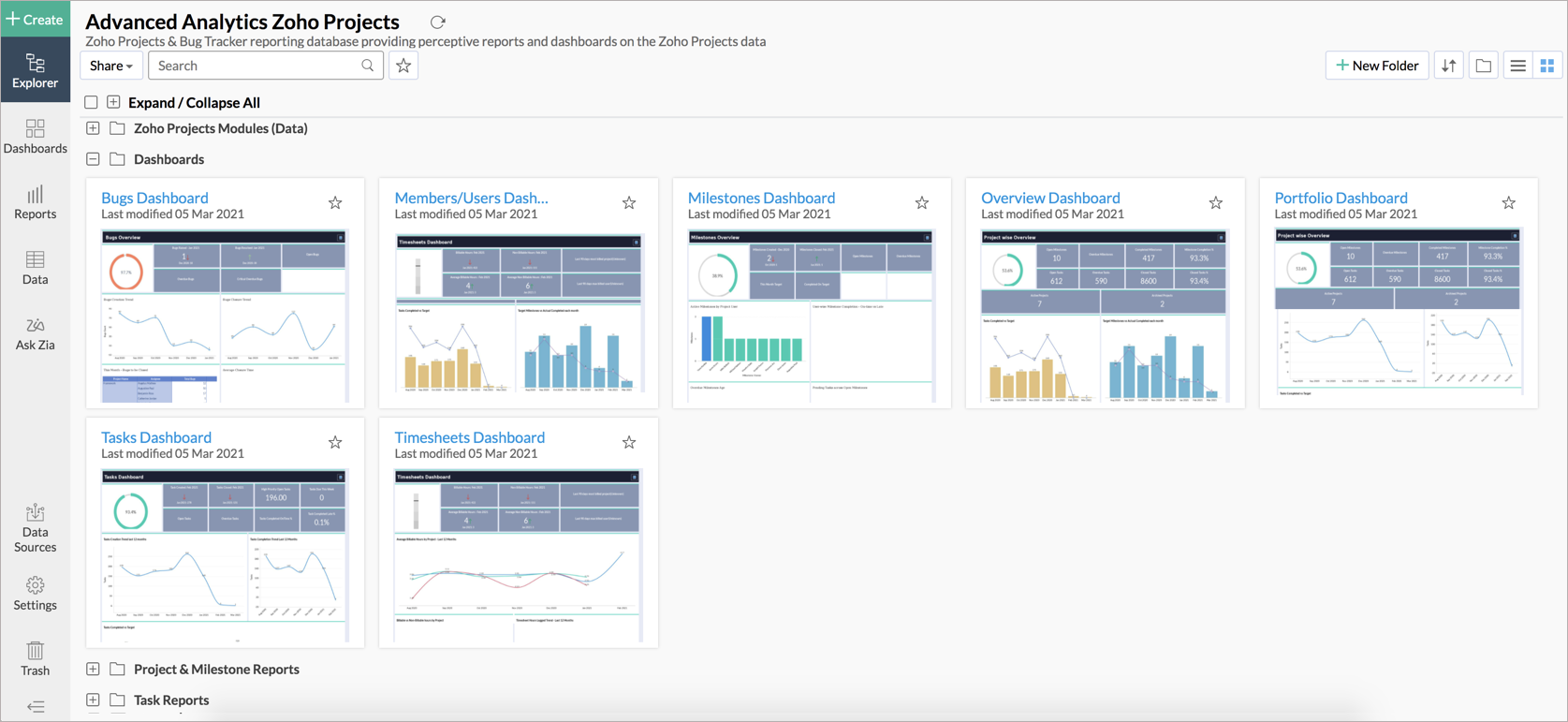Select Project & Milestone Reports folder name
This screenshot has width=1568, height=722.
click(216, 670)
